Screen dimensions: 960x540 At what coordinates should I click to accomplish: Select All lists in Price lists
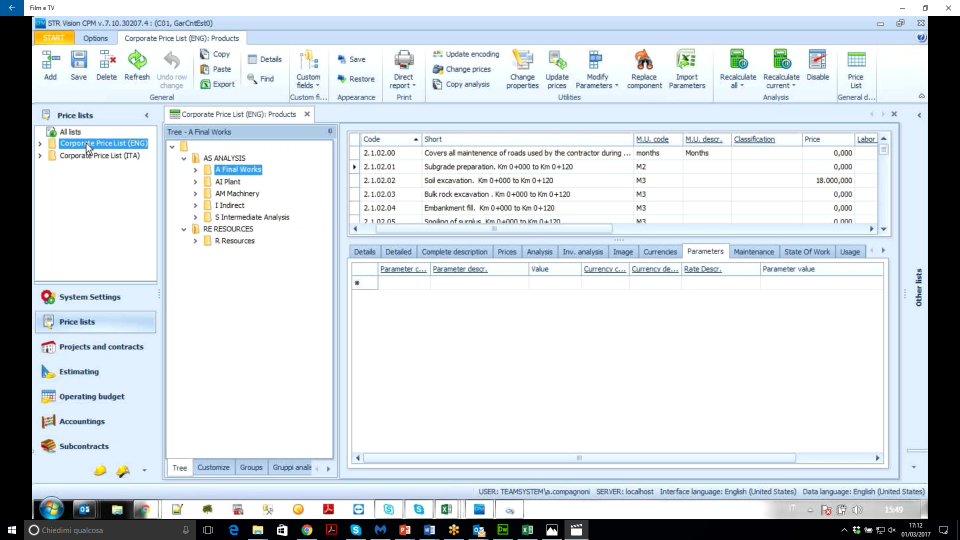point(70,132)
